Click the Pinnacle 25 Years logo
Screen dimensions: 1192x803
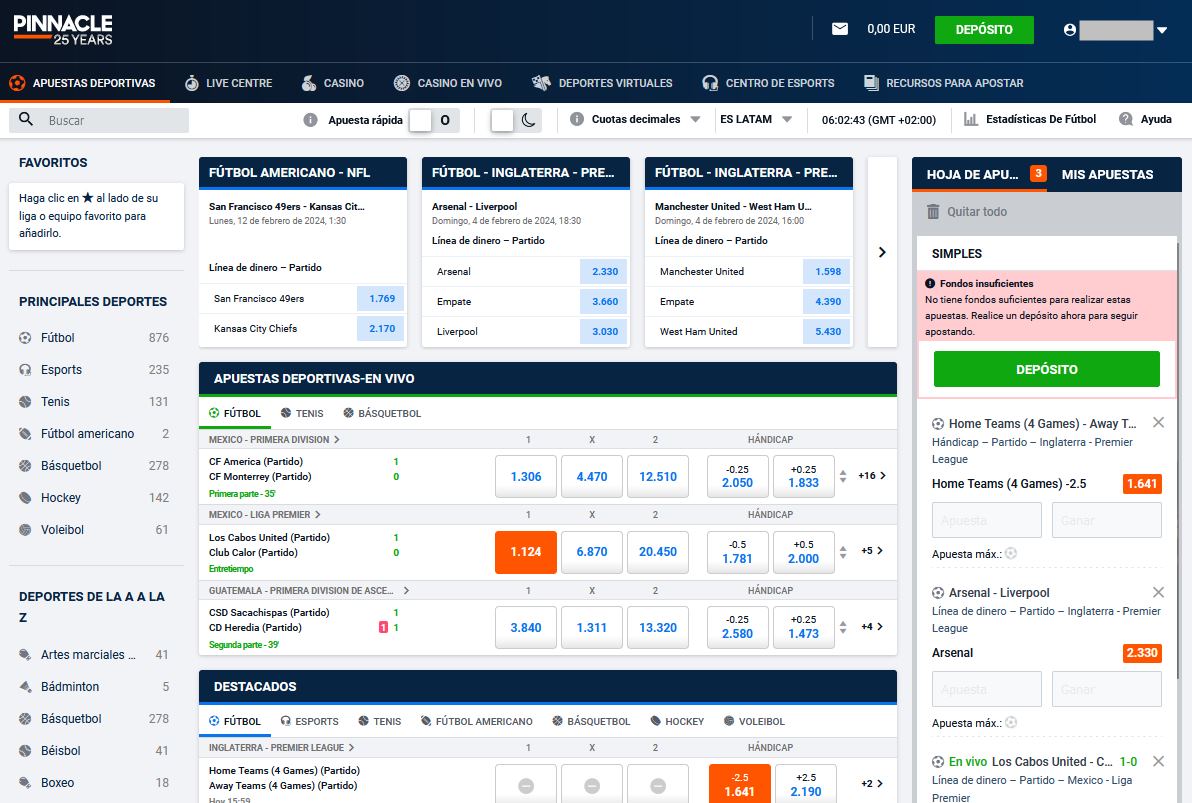(63, 30)
